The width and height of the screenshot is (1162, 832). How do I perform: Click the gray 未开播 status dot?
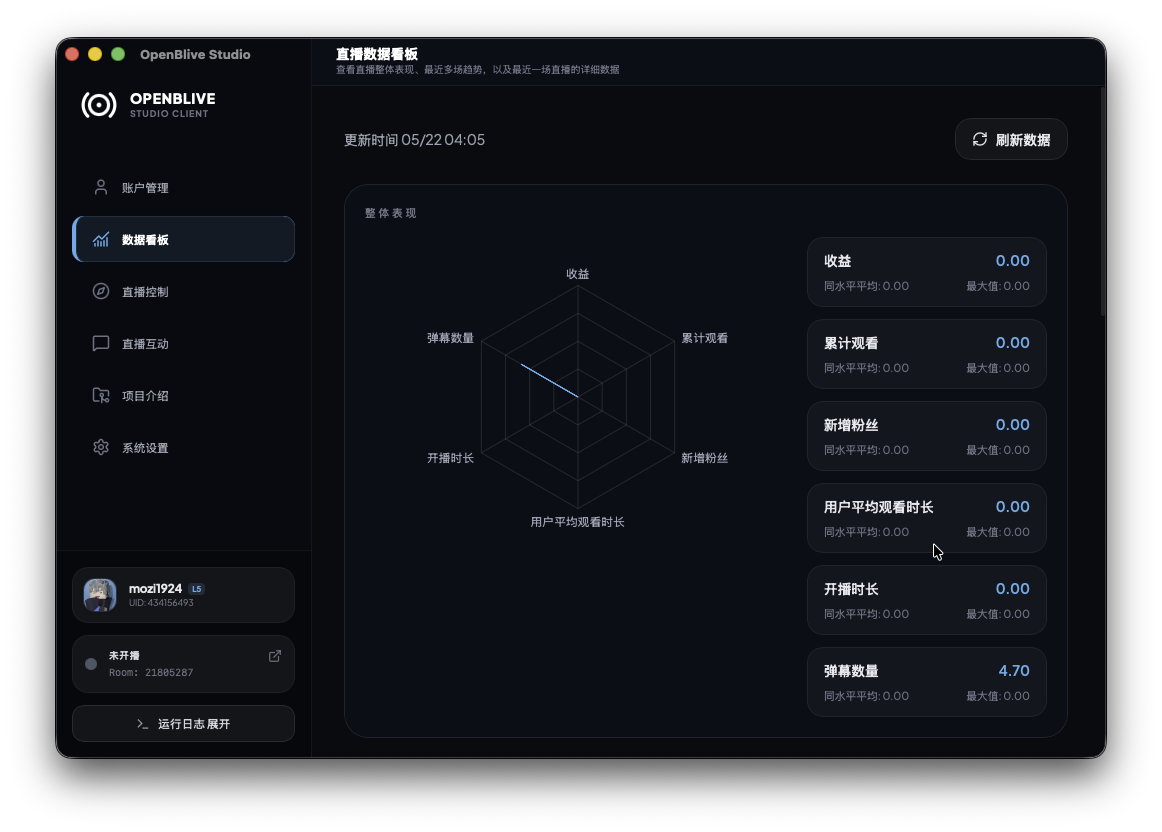coord(91,664)
